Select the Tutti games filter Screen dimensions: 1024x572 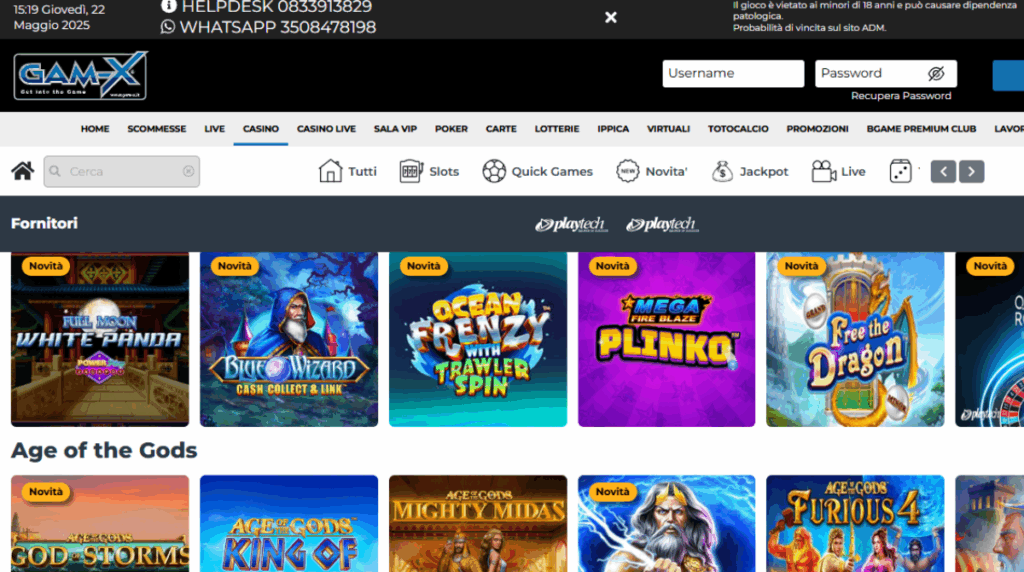point(347,171)
